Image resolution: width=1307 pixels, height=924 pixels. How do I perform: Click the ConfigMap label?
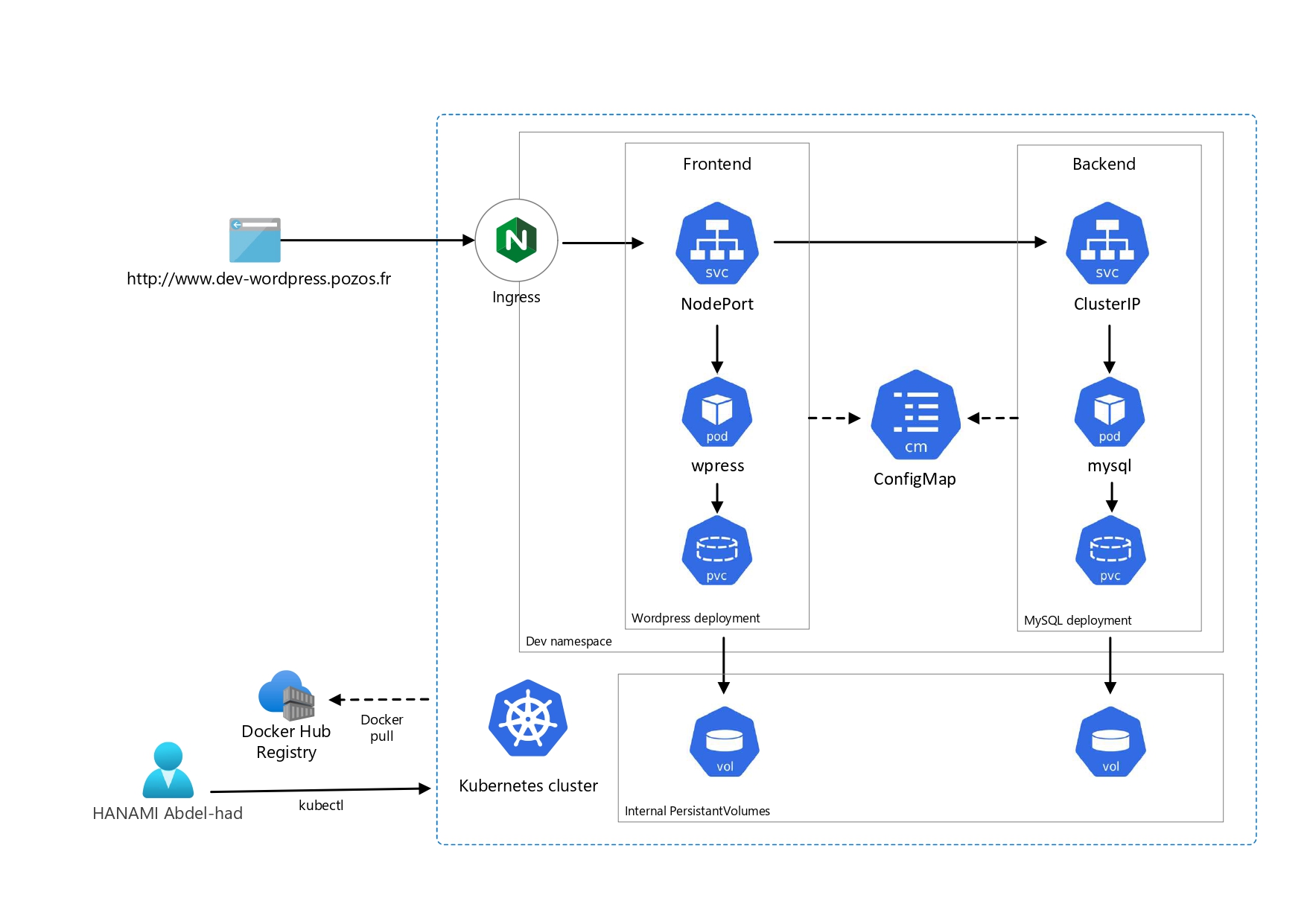[915, 479]
